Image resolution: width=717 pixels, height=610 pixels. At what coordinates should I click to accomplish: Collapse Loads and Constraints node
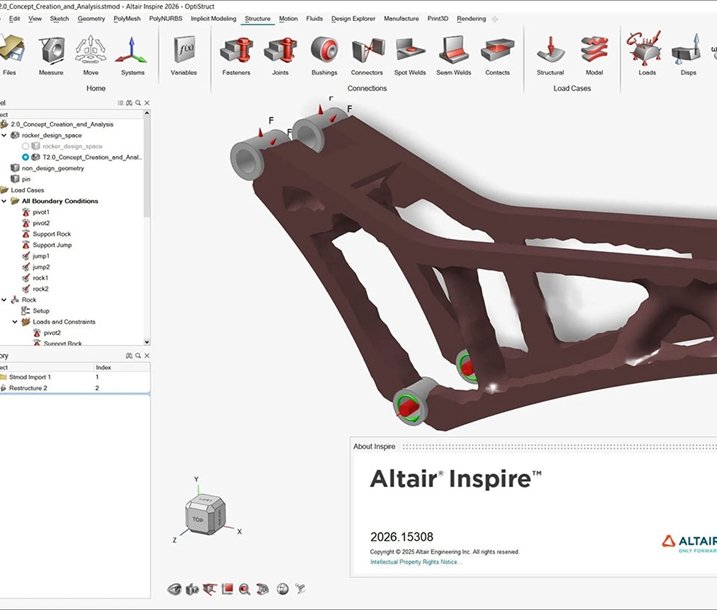coord(15,322)
